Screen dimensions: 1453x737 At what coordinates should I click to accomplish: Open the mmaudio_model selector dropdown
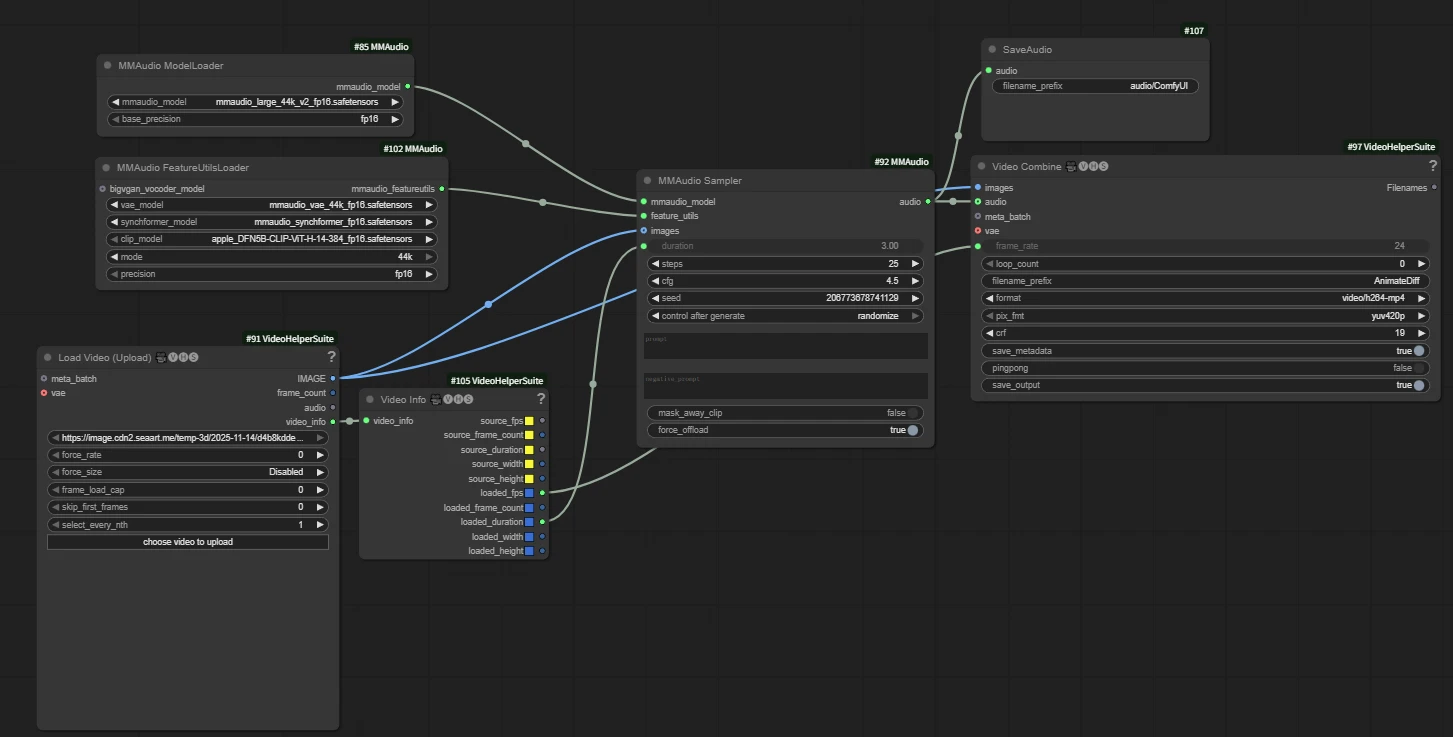click(x=254, y=102)
